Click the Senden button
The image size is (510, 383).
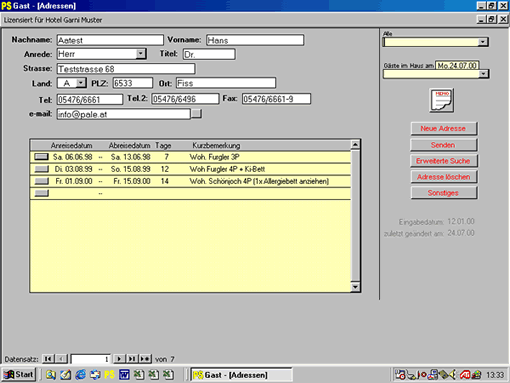[x=443, y=145]
